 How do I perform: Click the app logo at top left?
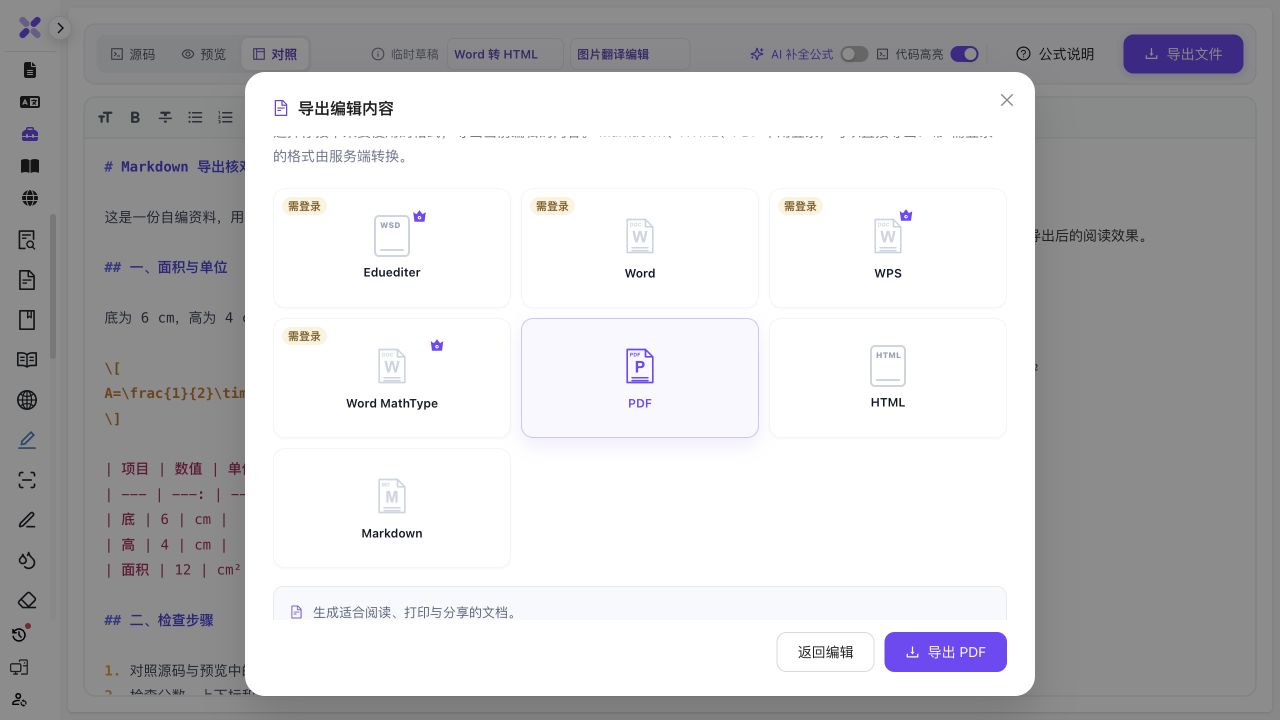click(x=30, y=28)
